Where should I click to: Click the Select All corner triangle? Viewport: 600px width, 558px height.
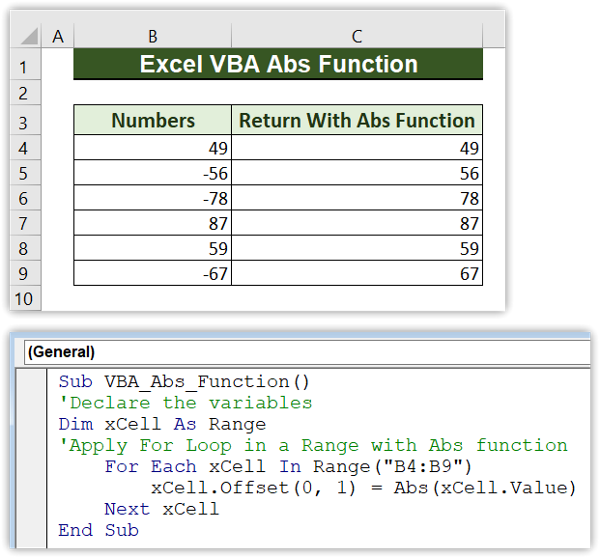29,36
